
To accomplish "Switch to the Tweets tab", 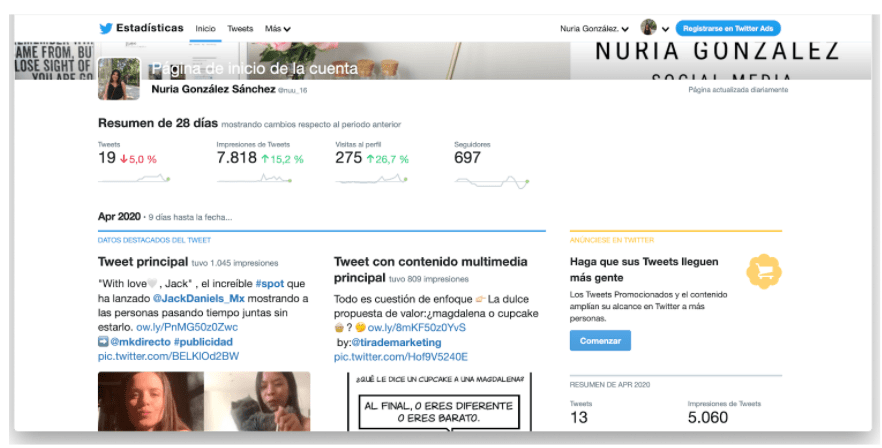I will [x=240, y=29].
